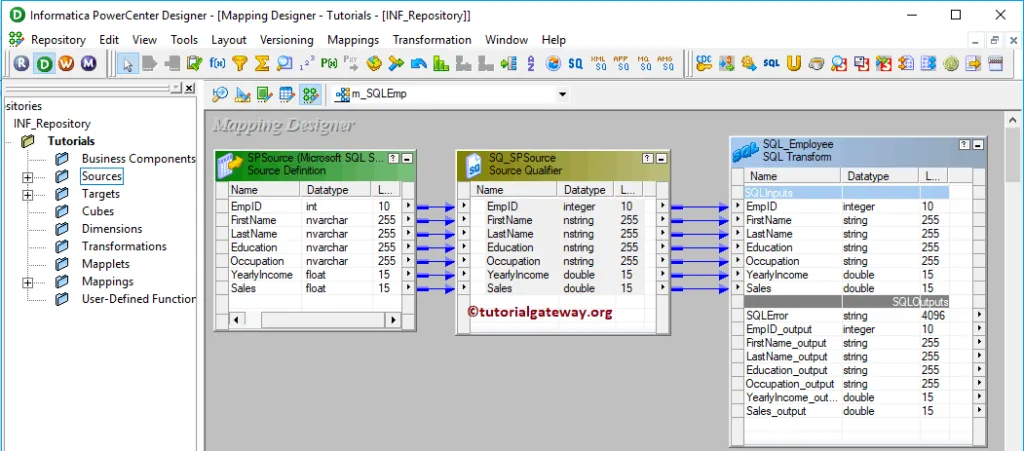
Task: Click the Target Designer tool icon
Action: [x=242, y=95]
